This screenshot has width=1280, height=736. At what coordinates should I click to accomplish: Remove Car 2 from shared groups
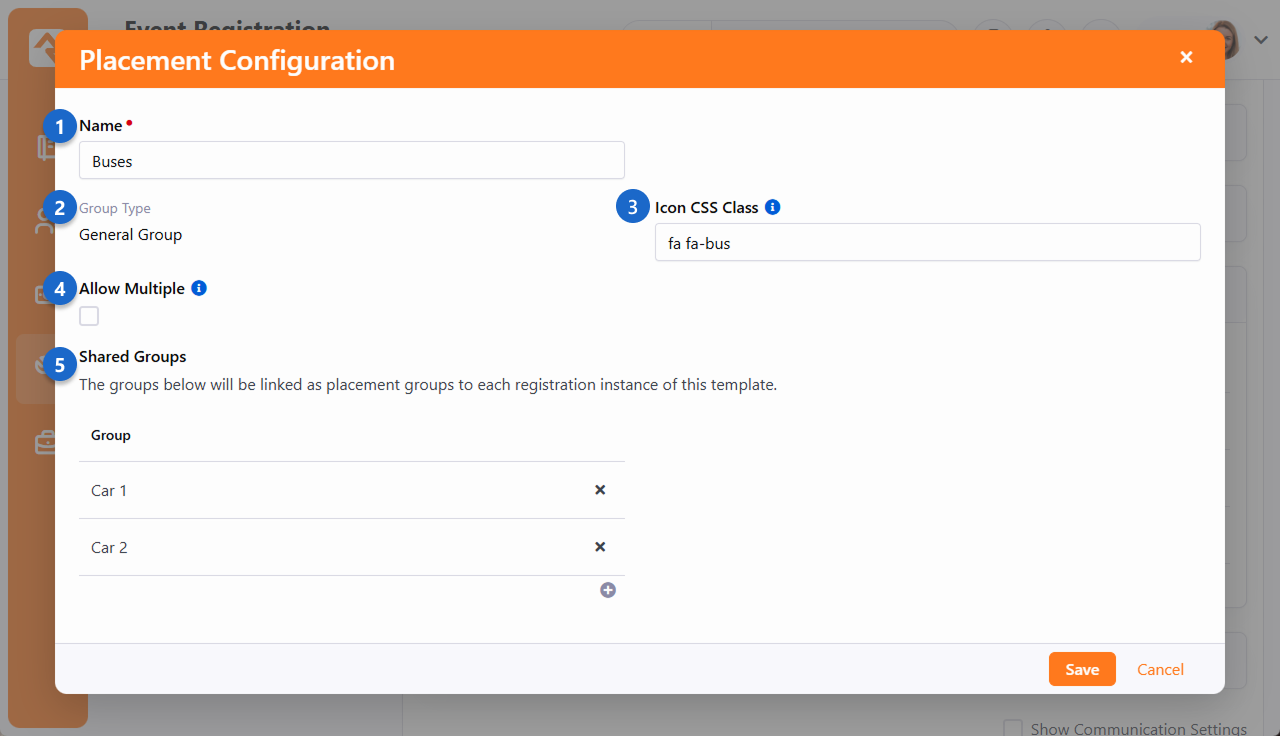[x=600, y=547]
